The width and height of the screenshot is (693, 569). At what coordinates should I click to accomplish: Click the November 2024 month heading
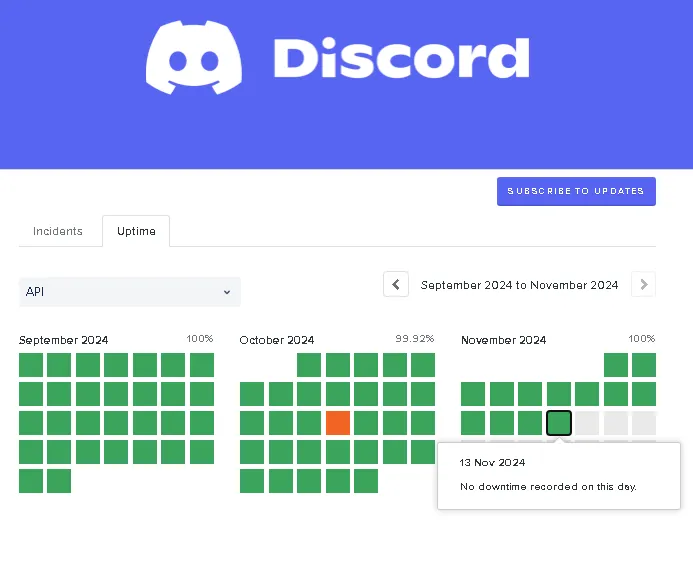coord(503,340)
